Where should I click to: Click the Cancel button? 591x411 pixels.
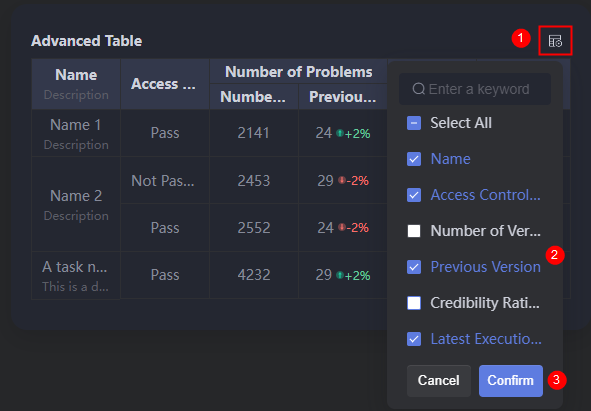(x=439, y=380)
